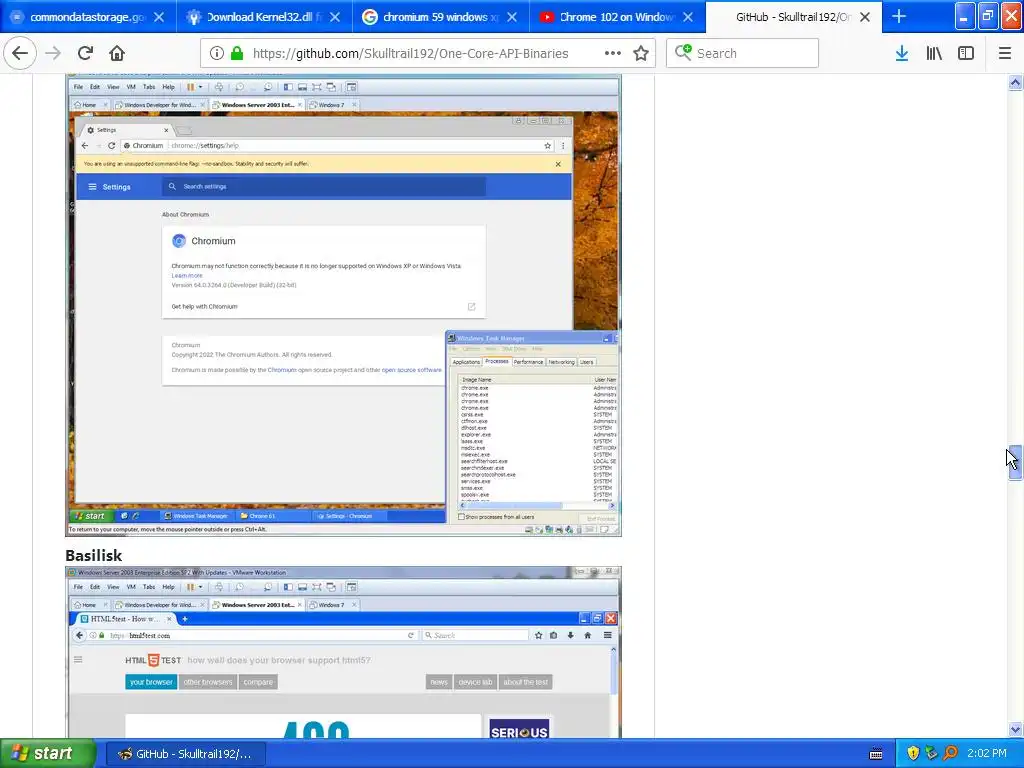Viewport: 1024px width, 768px height.
Task: Close the commondatastorage tab
Action: tap(159, 17)
